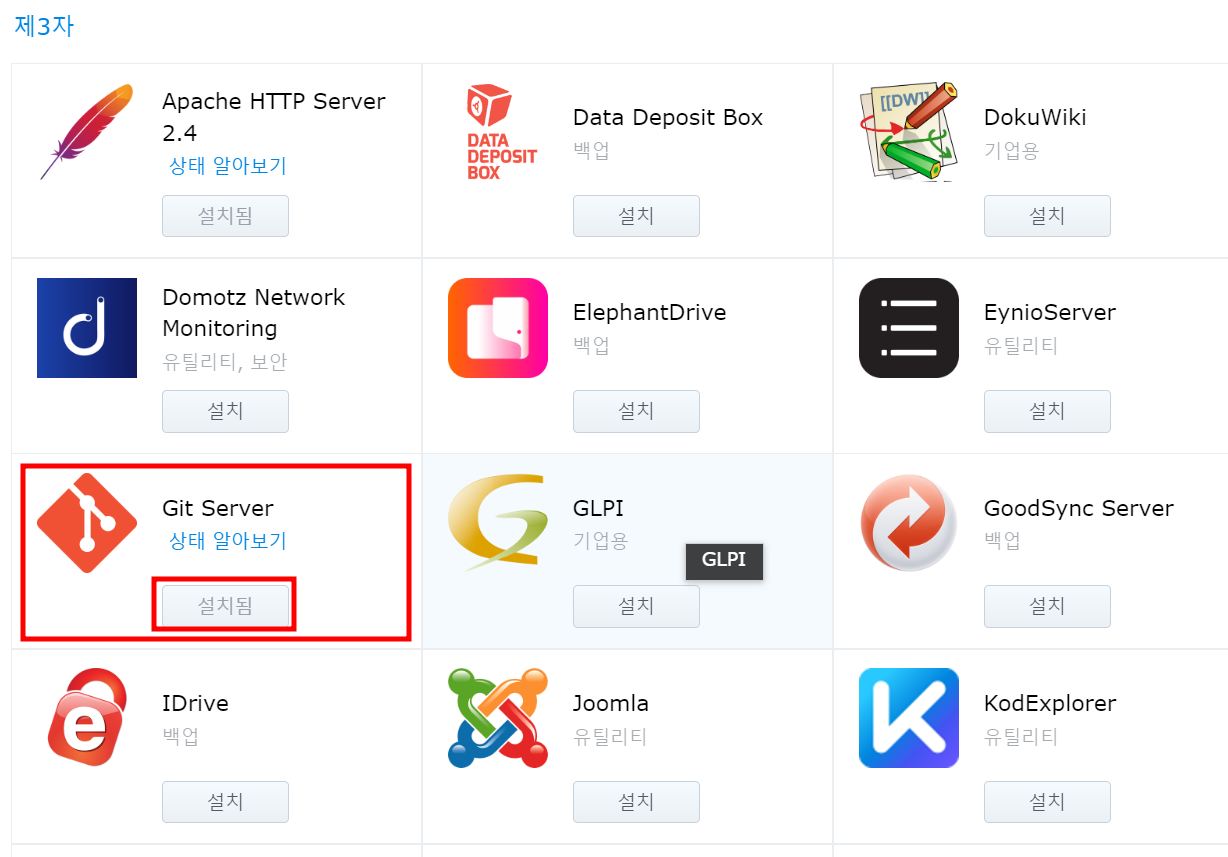The width and height of the screenshot is (1228, 857).
Task: Click the 기업용 category under DokuWiki
Action: click(1012, 151)
